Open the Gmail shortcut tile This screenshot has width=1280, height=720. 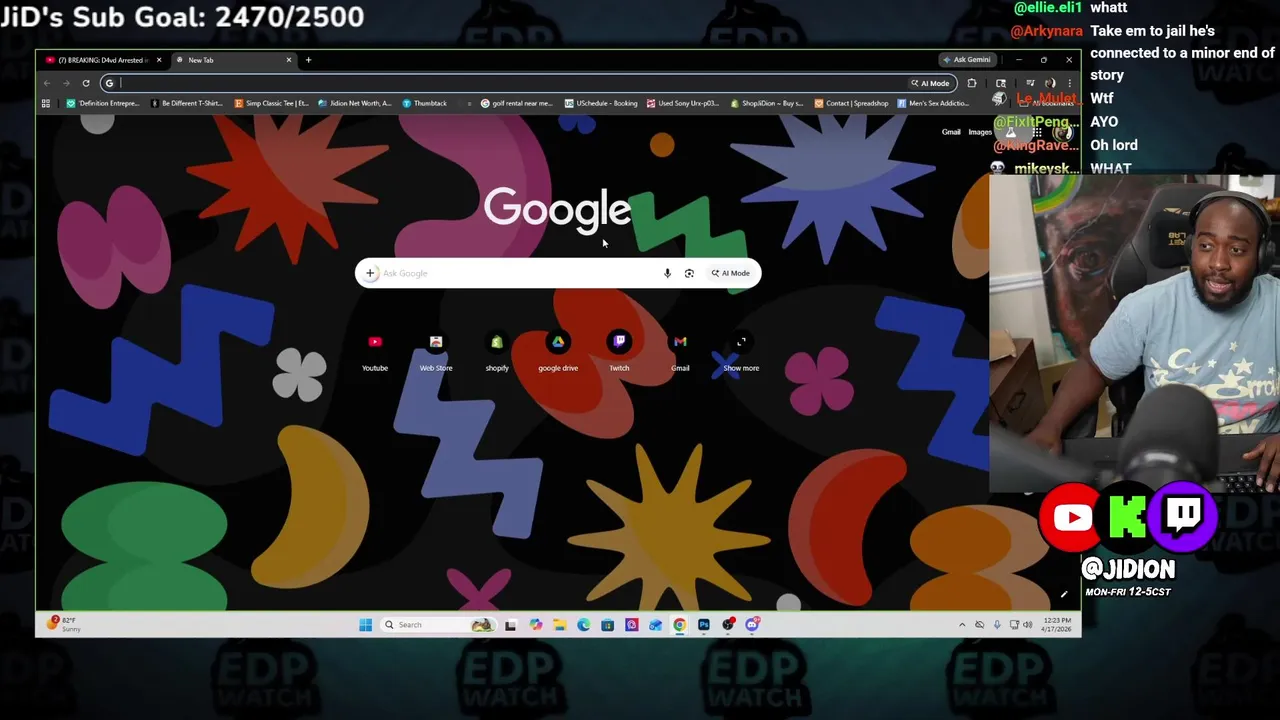tap(680, 352)
